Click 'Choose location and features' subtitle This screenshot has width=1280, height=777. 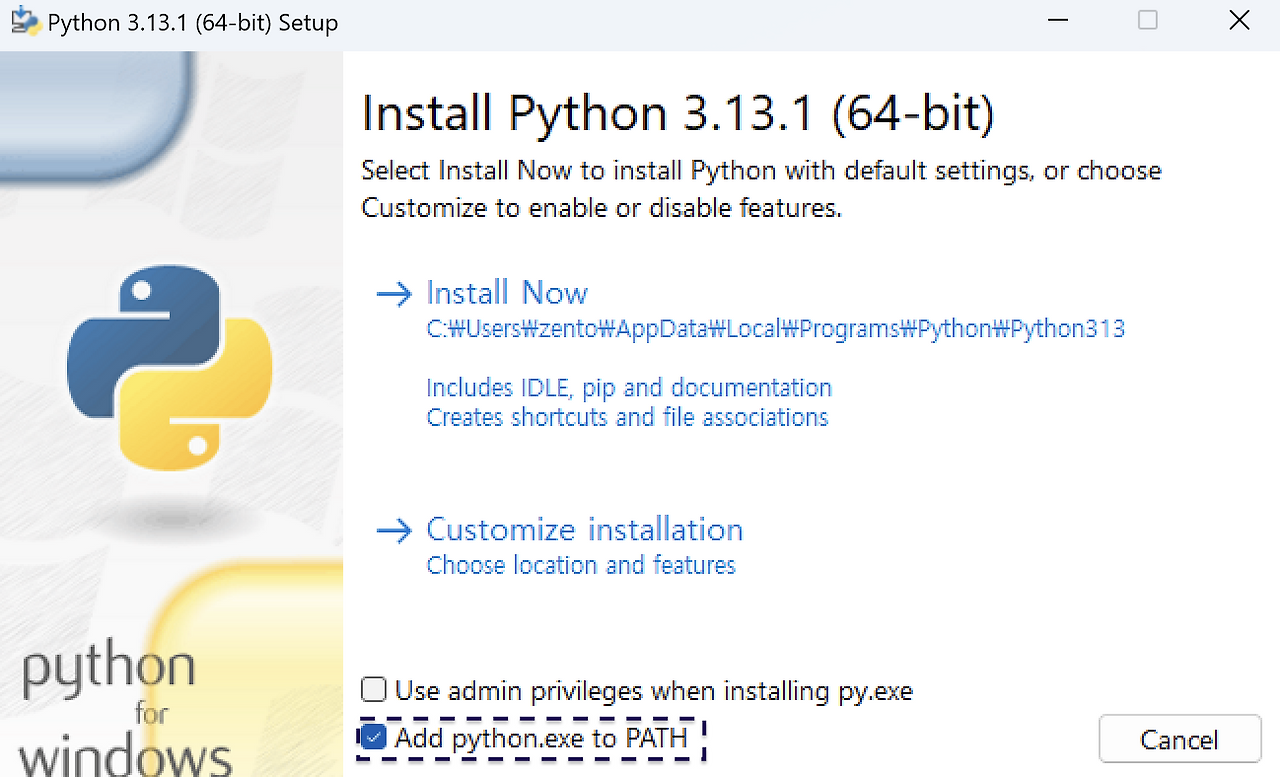pos(581,565)
